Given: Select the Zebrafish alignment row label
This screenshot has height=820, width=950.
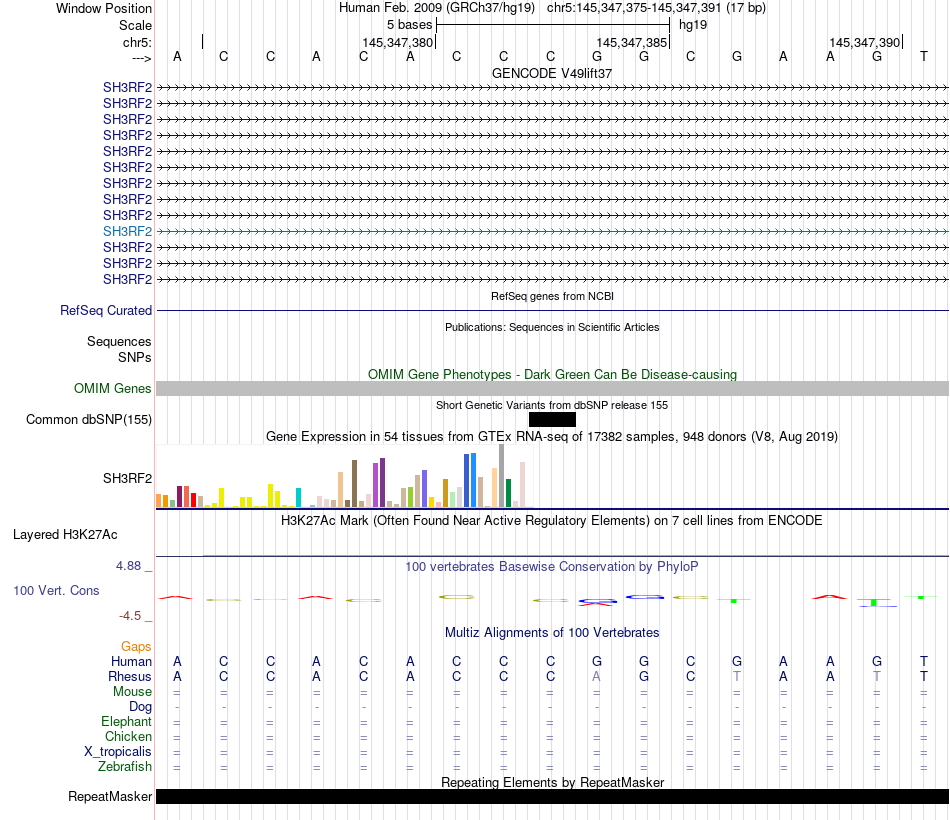Looking at the screenshot, I should tap(125, 766).
